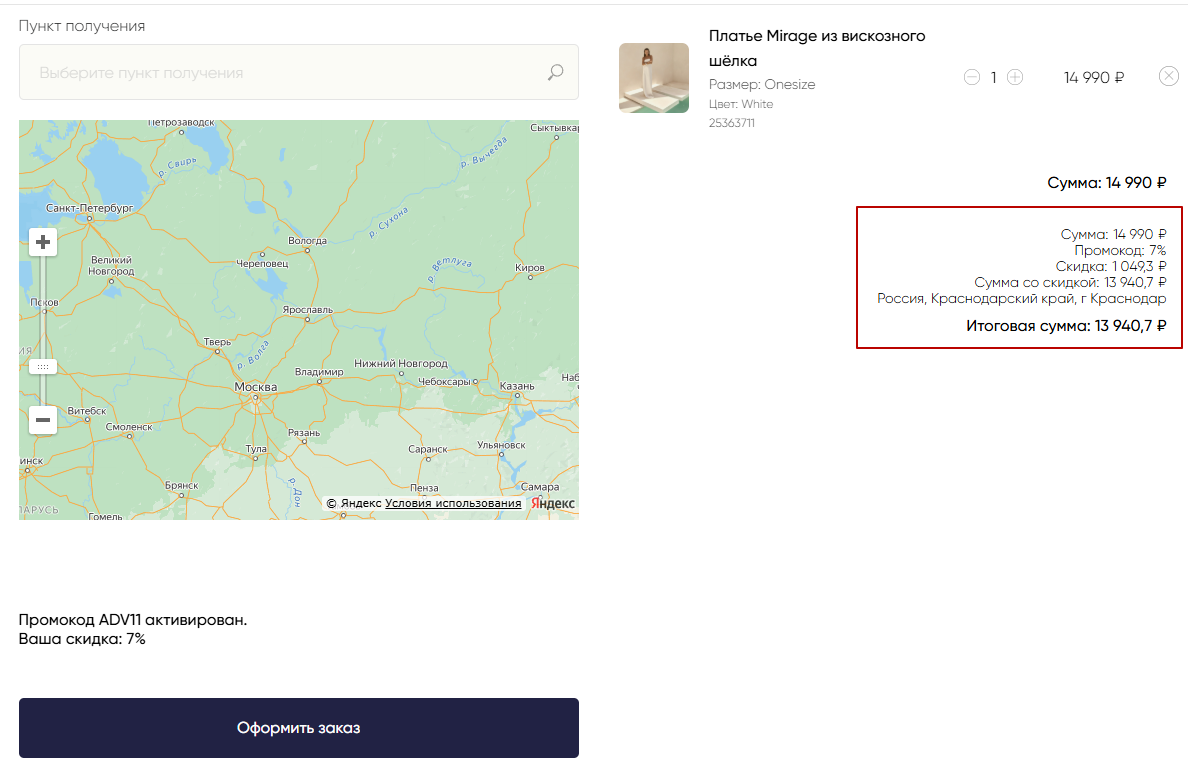Open the 'Платье Mirage из вискозного шёлка' title
Image resolution: width=1188 pixels, height=759 pixels.
[817, 48]
